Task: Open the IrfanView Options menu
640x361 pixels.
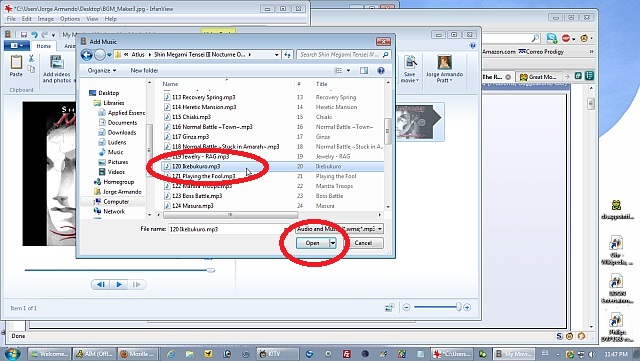Action: [70, 19]
